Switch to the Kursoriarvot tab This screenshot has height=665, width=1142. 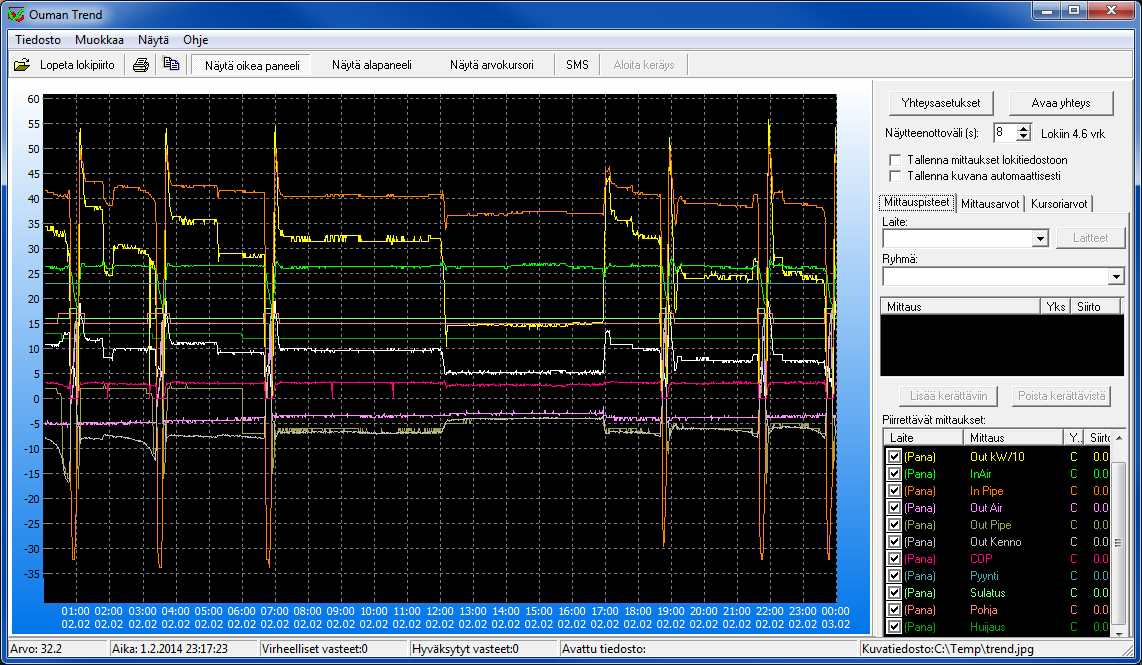tap(1059, 203)
